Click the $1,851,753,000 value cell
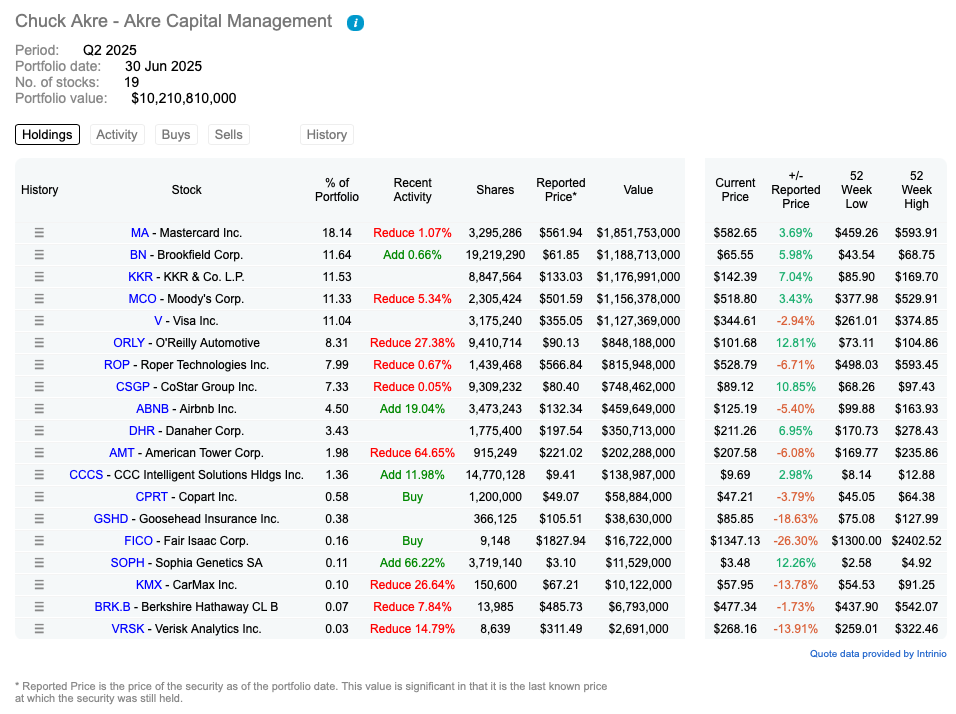 click(638, 233)
